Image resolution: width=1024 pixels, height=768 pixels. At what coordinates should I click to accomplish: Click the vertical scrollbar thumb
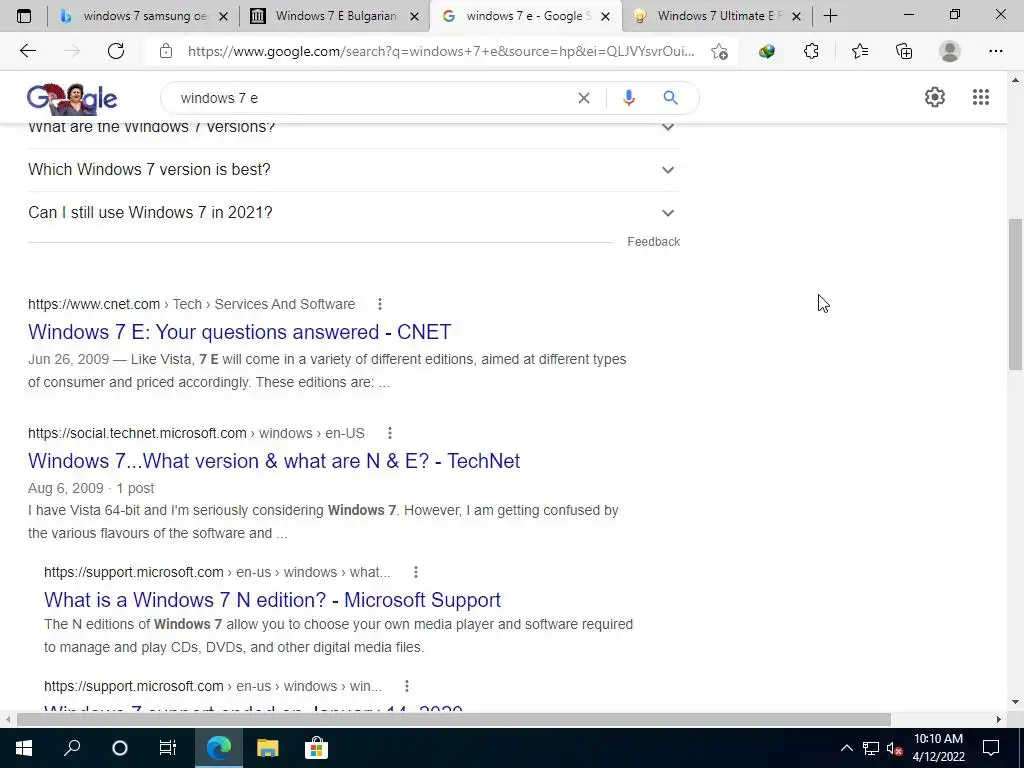(1016, 295)
